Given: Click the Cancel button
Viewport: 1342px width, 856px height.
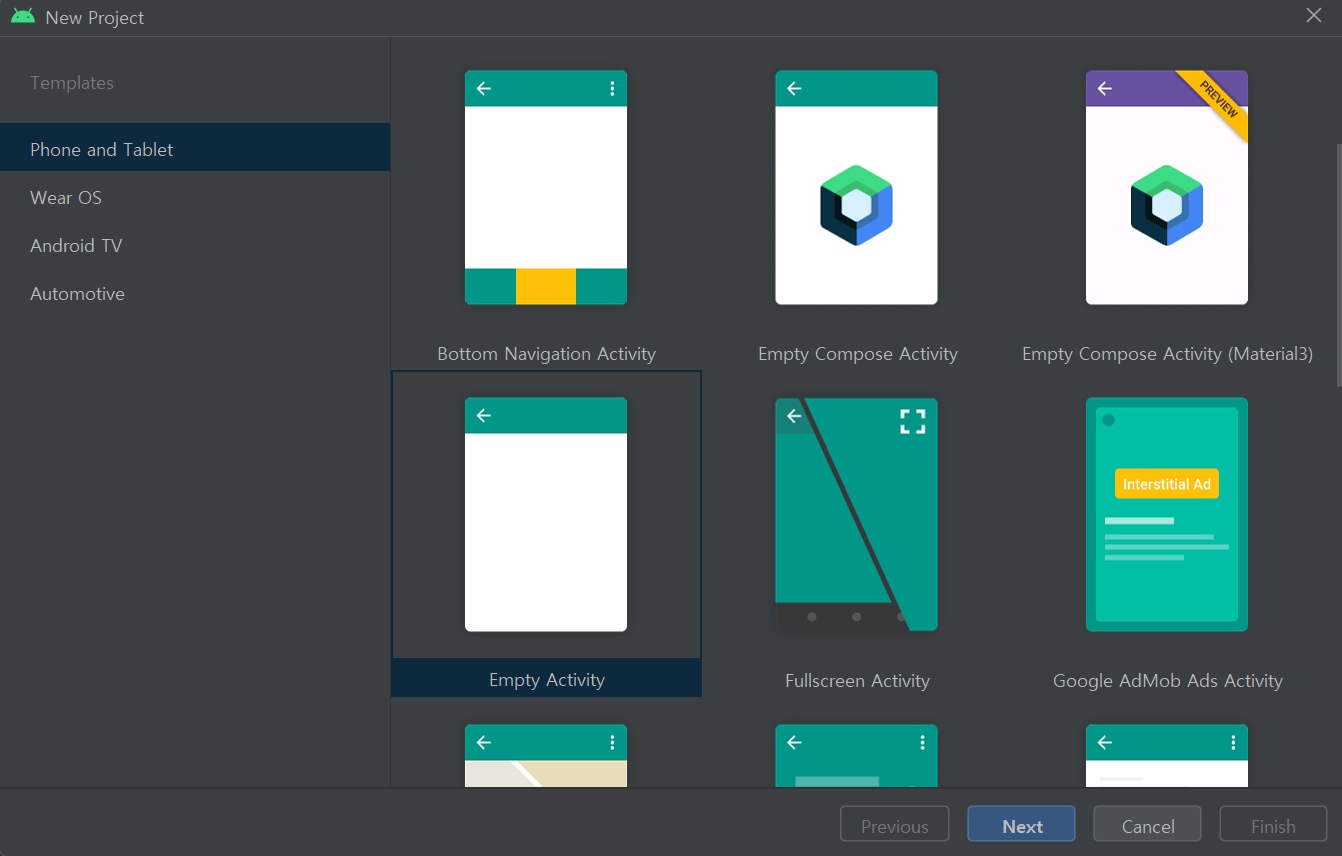Looking at the screenshot, I should point(1147,825).
